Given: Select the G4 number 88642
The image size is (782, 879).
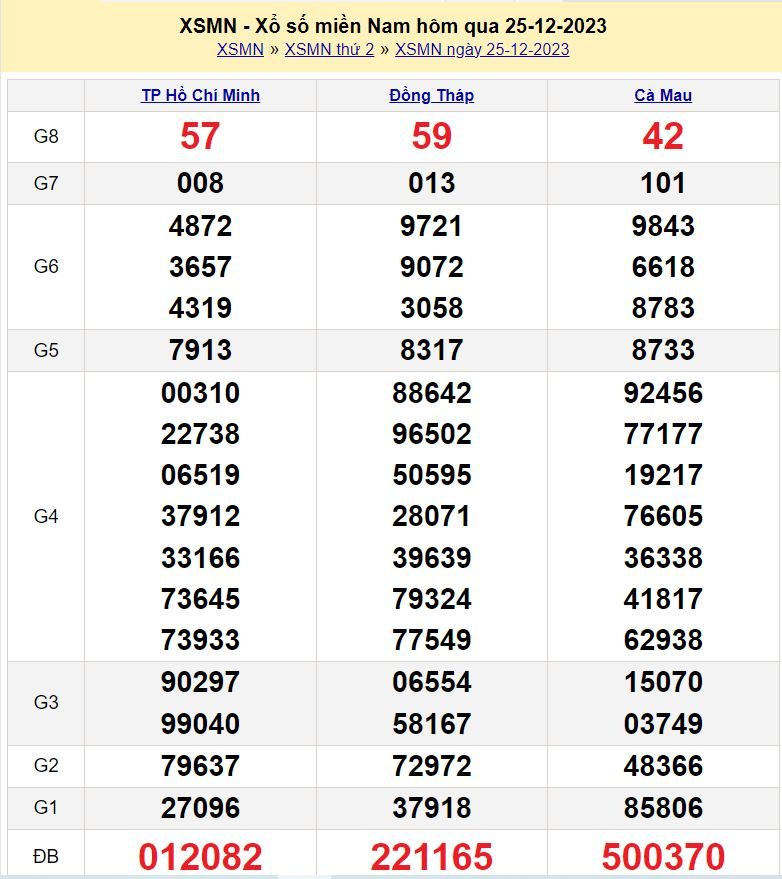Looking at the screenshot, I should 432,392.
